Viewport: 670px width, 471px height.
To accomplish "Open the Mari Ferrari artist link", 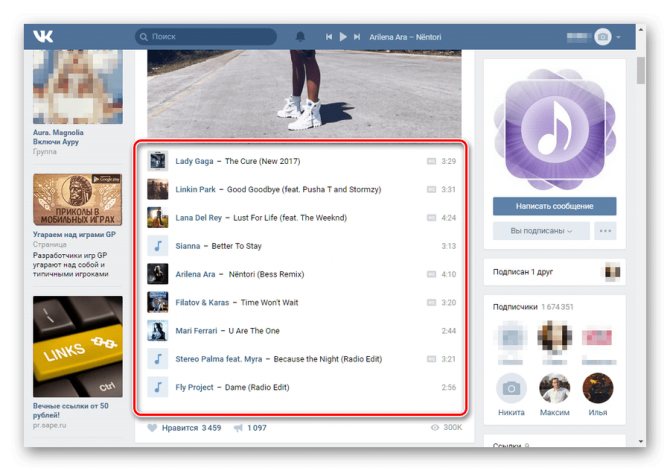I will click(x=196, y=331).
